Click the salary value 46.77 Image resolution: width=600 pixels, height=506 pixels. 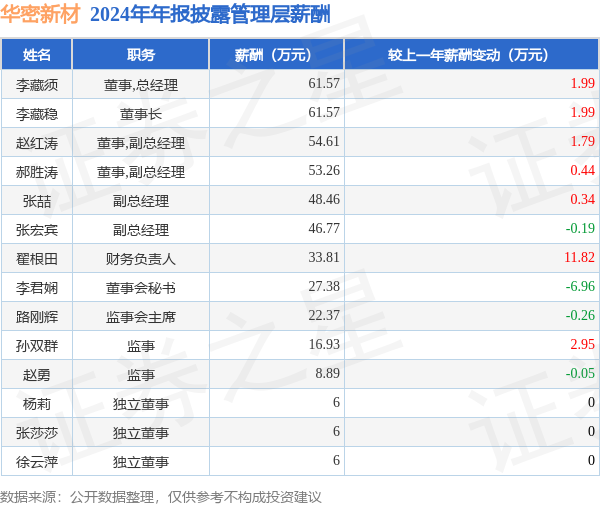pyautogui.click(x=324, y=228)
